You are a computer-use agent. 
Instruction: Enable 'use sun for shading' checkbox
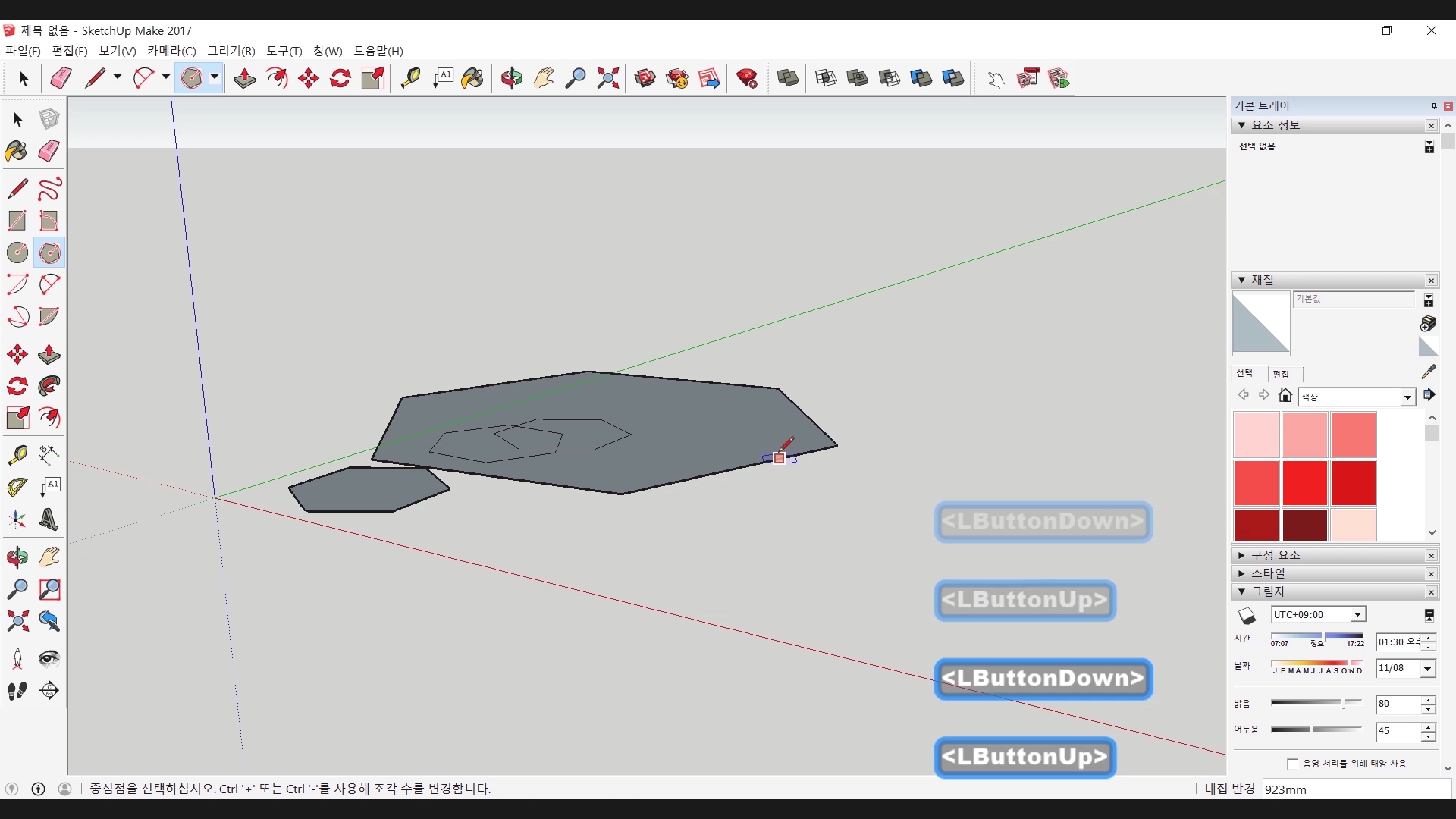tap(1292, 764)
